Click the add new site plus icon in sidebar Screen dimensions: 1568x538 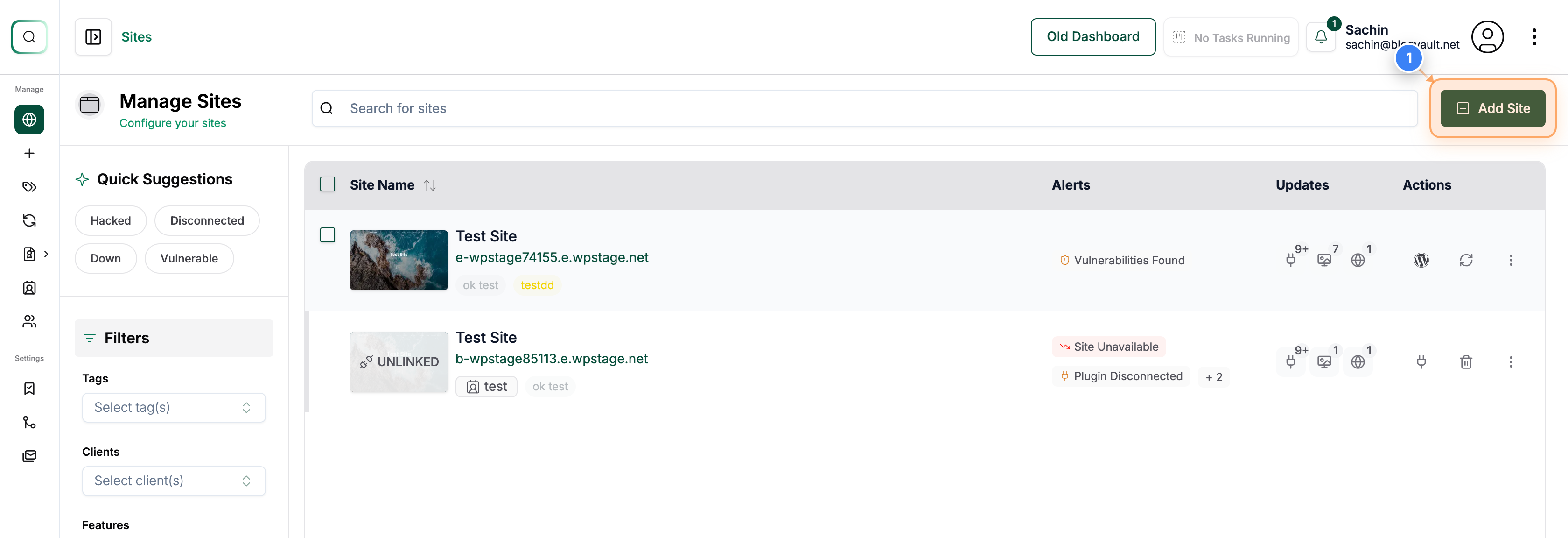(29, 153)
